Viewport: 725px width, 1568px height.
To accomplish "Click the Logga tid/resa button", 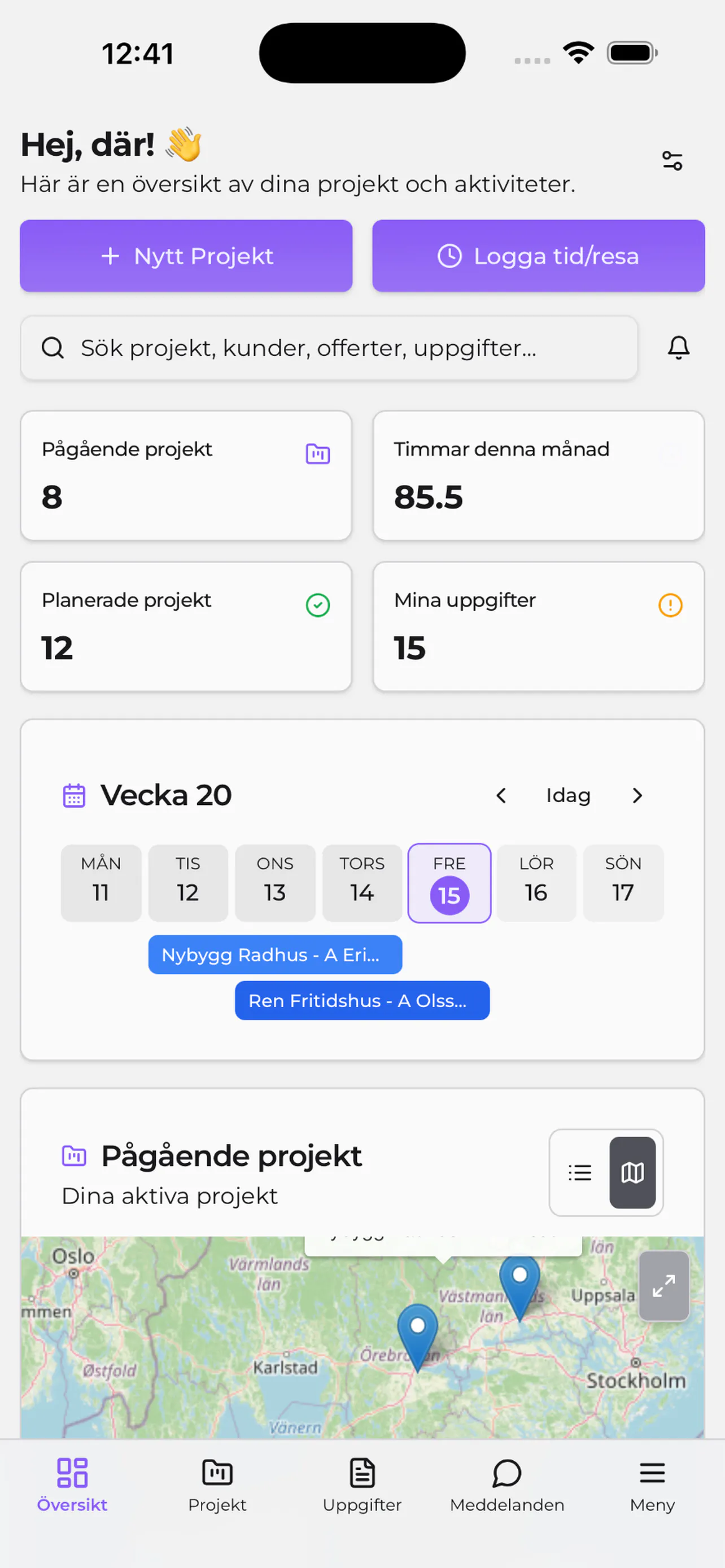I will [538, 256].
